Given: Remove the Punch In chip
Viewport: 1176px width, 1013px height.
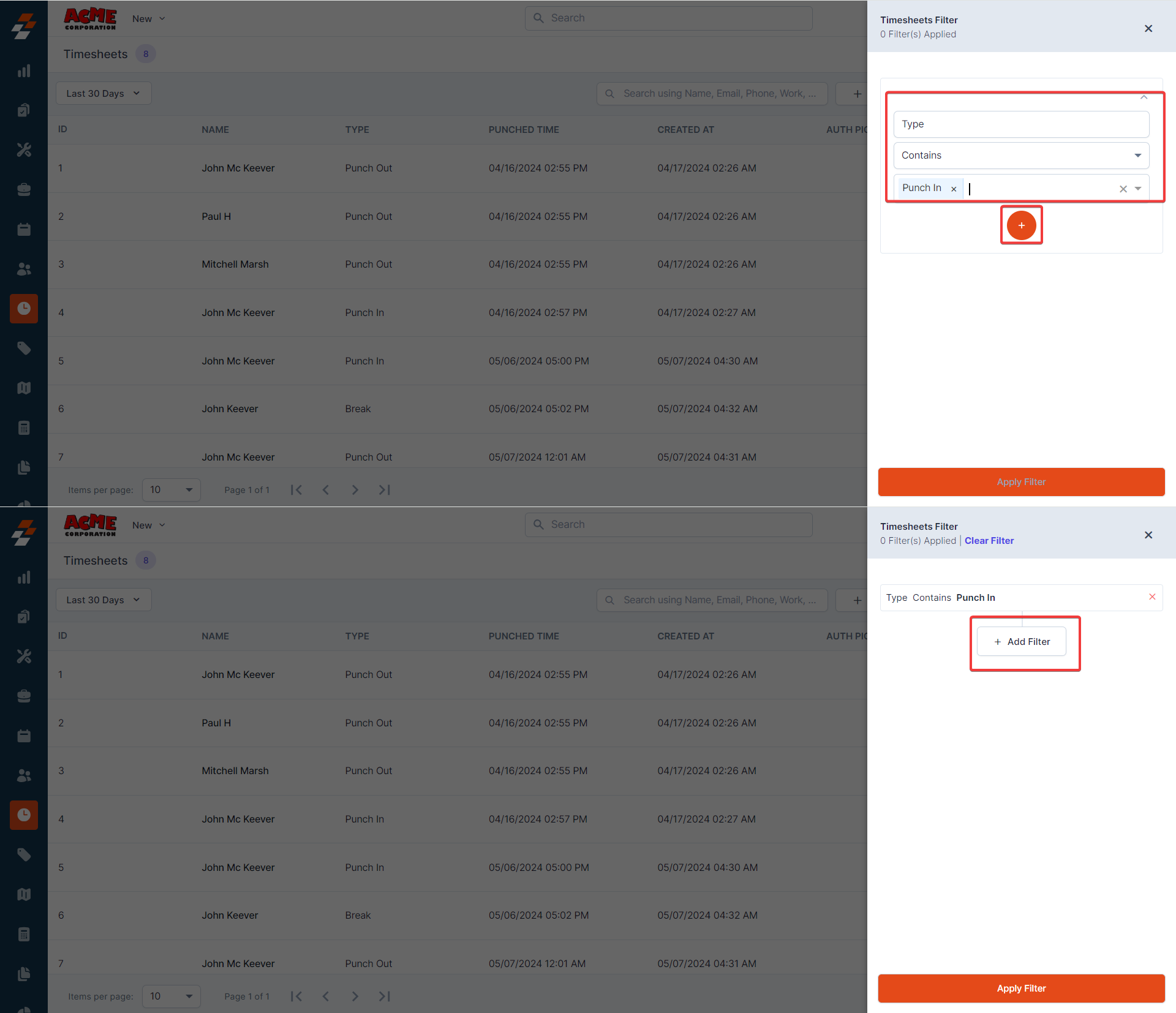Looking at the screenshot, I should (x=953, y=189).
